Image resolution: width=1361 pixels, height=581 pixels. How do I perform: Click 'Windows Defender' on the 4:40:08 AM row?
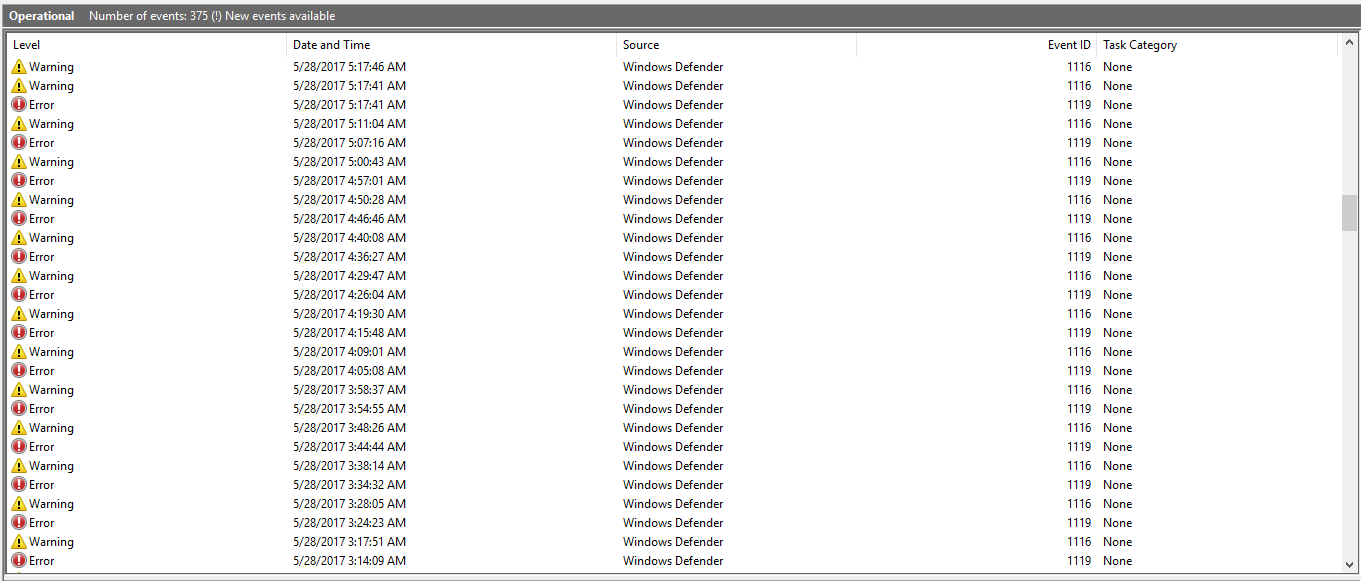(x=673, y=238)
